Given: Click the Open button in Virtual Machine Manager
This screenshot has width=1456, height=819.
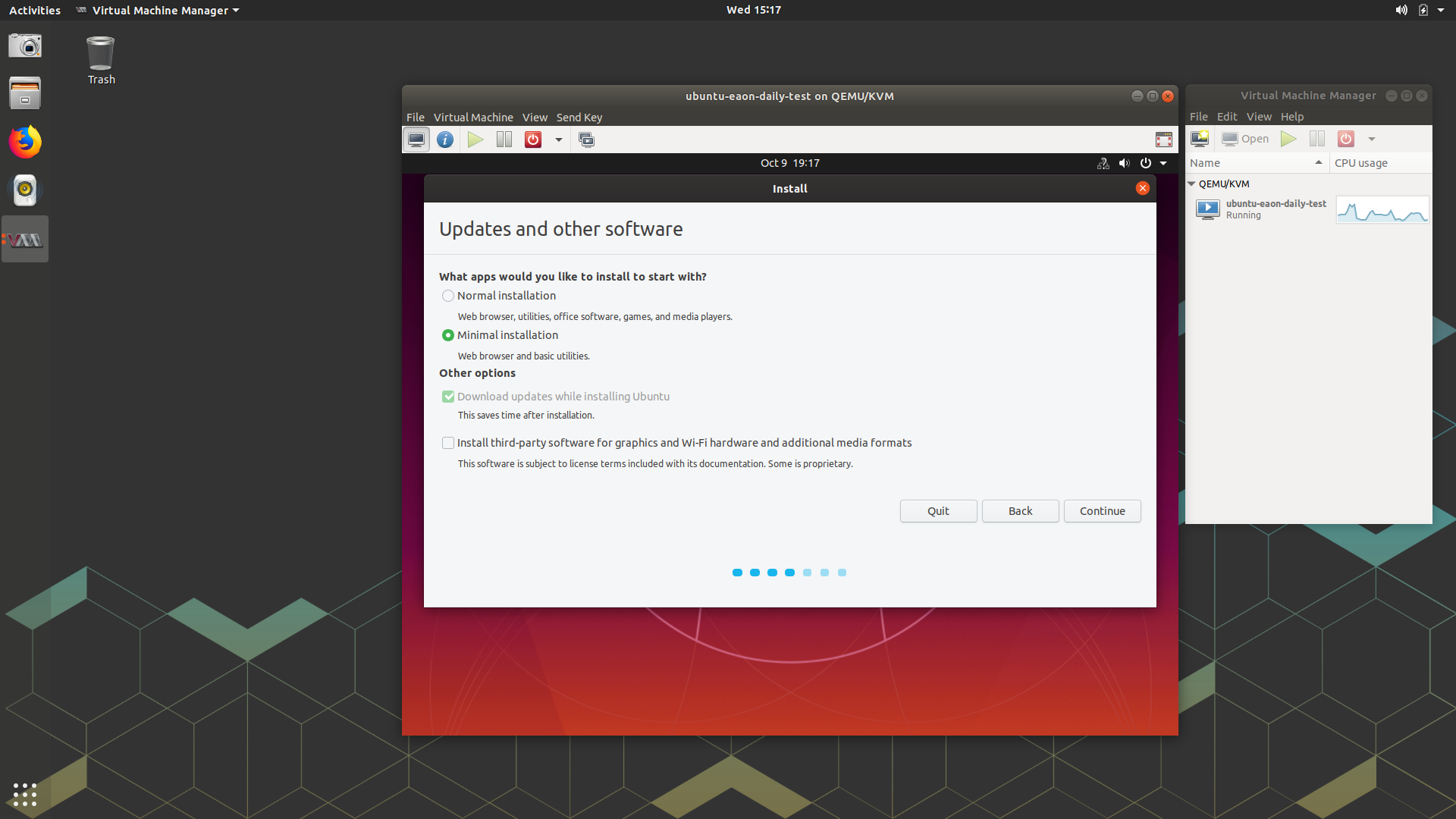Looking at the screenshot, I should pos(1244,139).
